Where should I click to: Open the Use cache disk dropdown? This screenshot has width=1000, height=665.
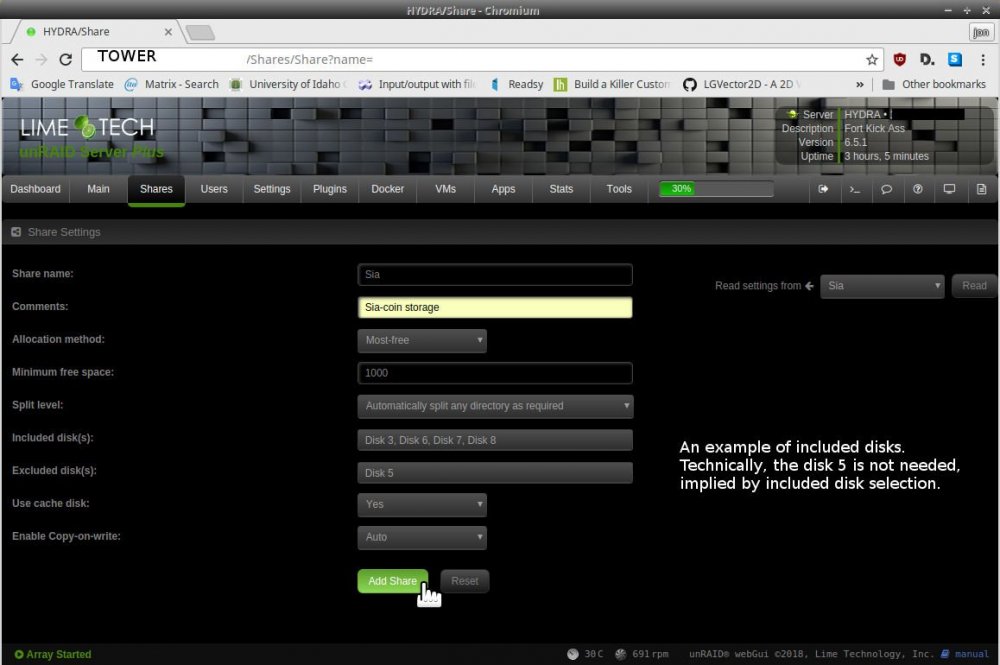click(x=422, y=504)
